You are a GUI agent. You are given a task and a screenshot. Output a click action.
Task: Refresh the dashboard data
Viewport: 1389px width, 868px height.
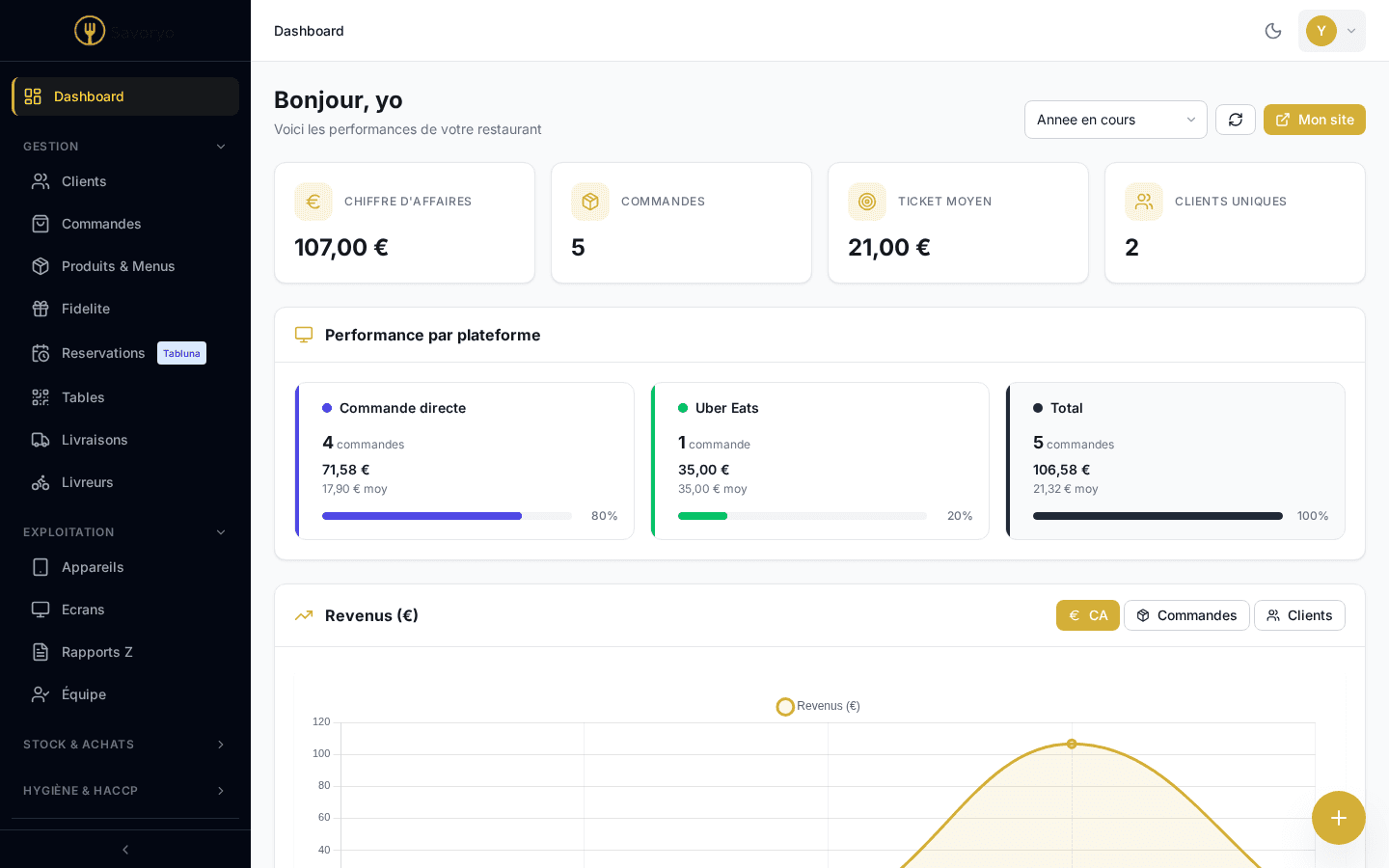coord(1236,120)
